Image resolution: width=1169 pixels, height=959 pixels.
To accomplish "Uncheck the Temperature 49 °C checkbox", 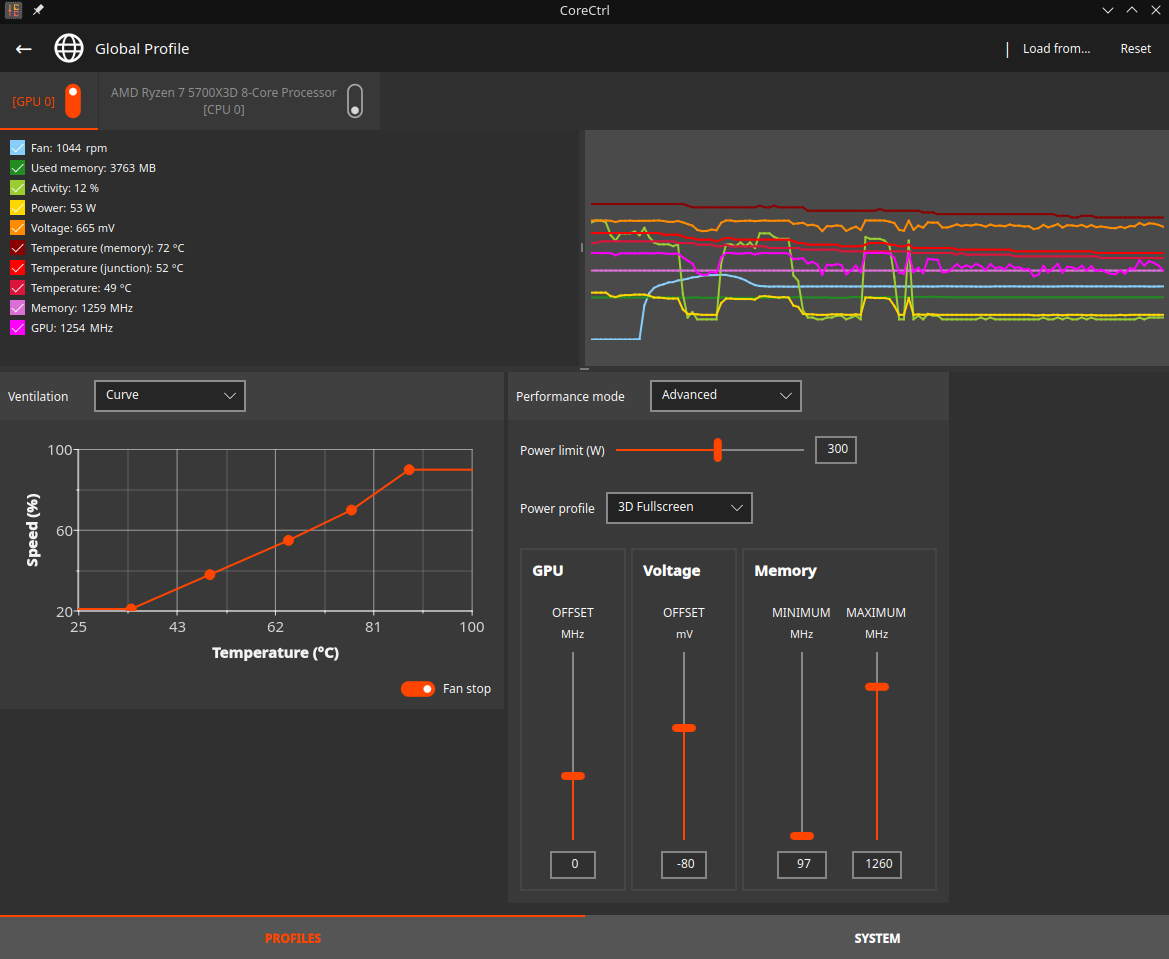I will [17, 288].
